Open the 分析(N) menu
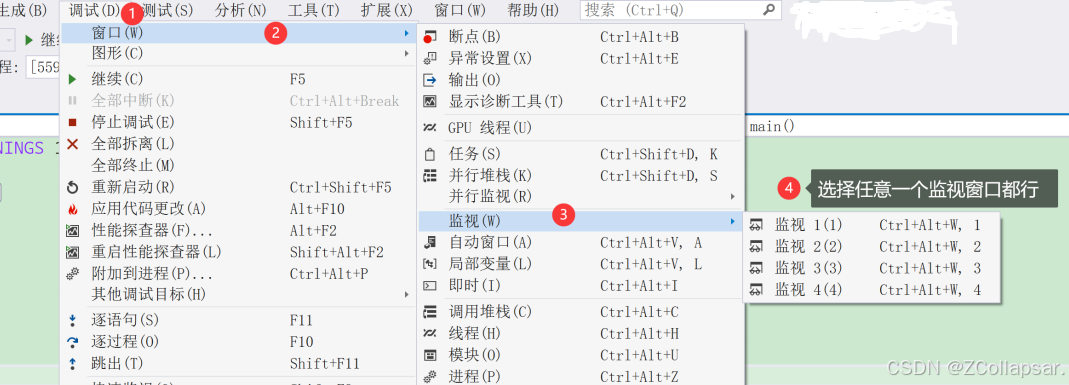Image resolution: width=1069 pixels, height=385 pixels. click(x=241, y=10)
